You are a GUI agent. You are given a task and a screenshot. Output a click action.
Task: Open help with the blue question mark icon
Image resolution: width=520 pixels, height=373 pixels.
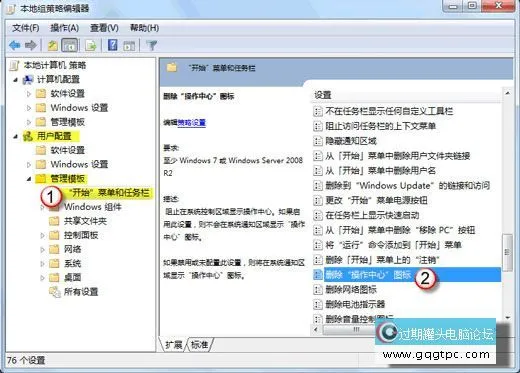[x=113, y=45]
